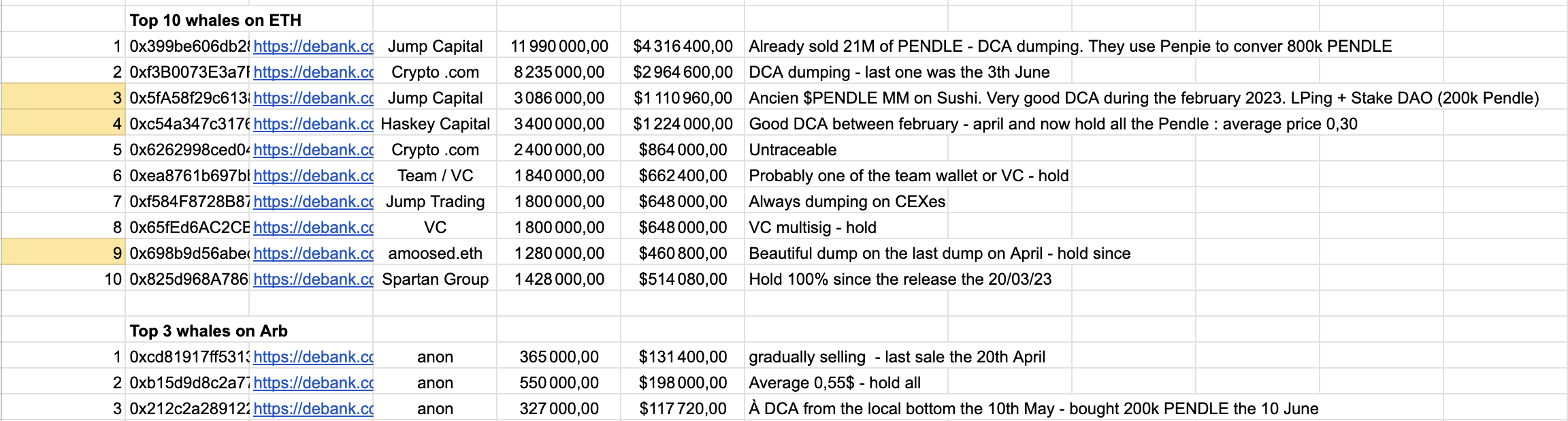
Task: Click the yellow-highlighted cell numbered 3
Action: tap(63, 98)
